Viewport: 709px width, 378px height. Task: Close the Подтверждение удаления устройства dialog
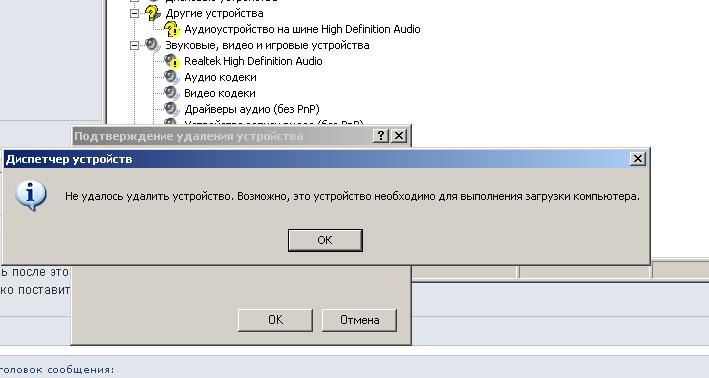tap(399, 135)
